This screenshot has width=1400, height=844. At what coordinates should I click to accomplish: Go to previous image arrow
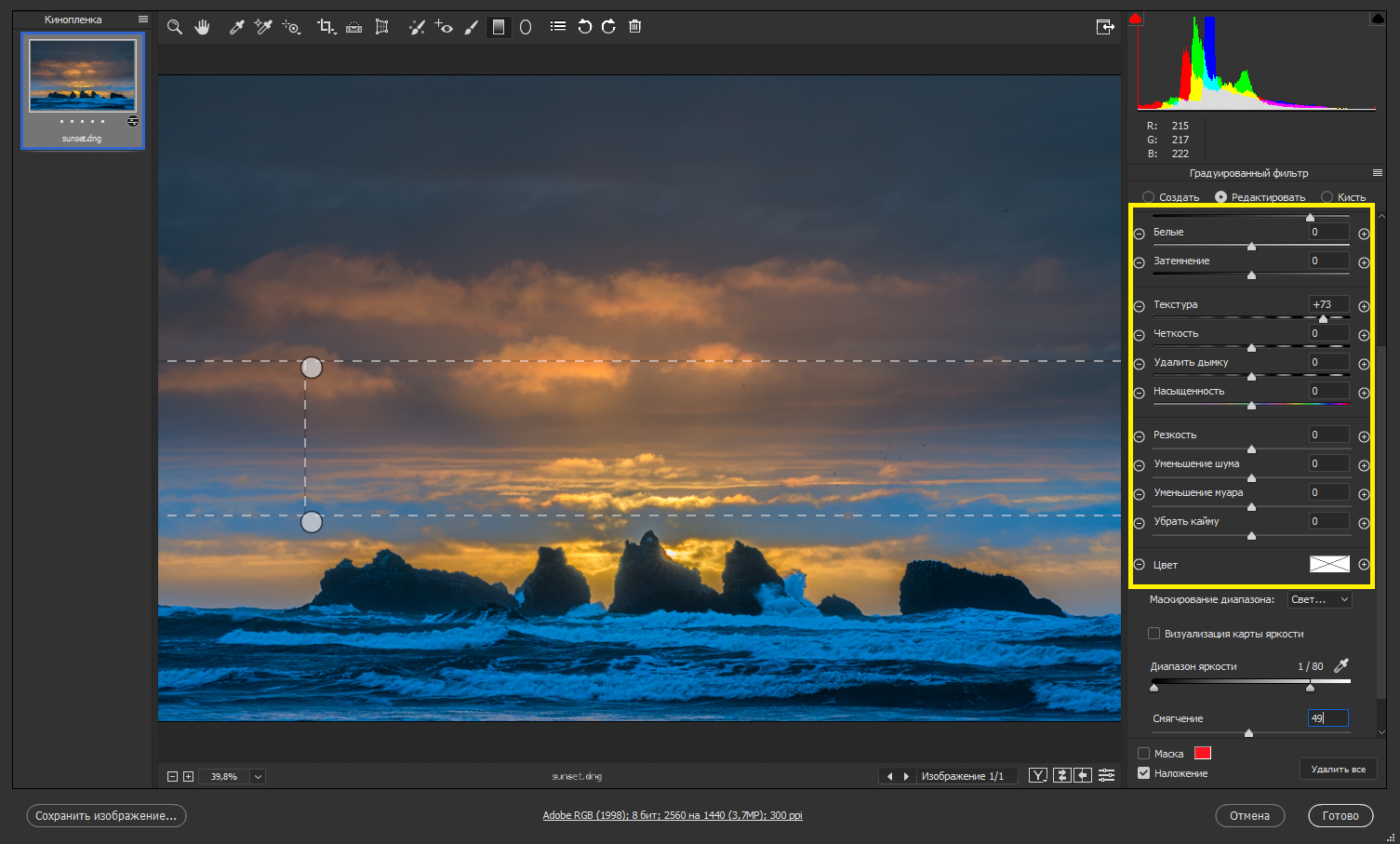889,776
